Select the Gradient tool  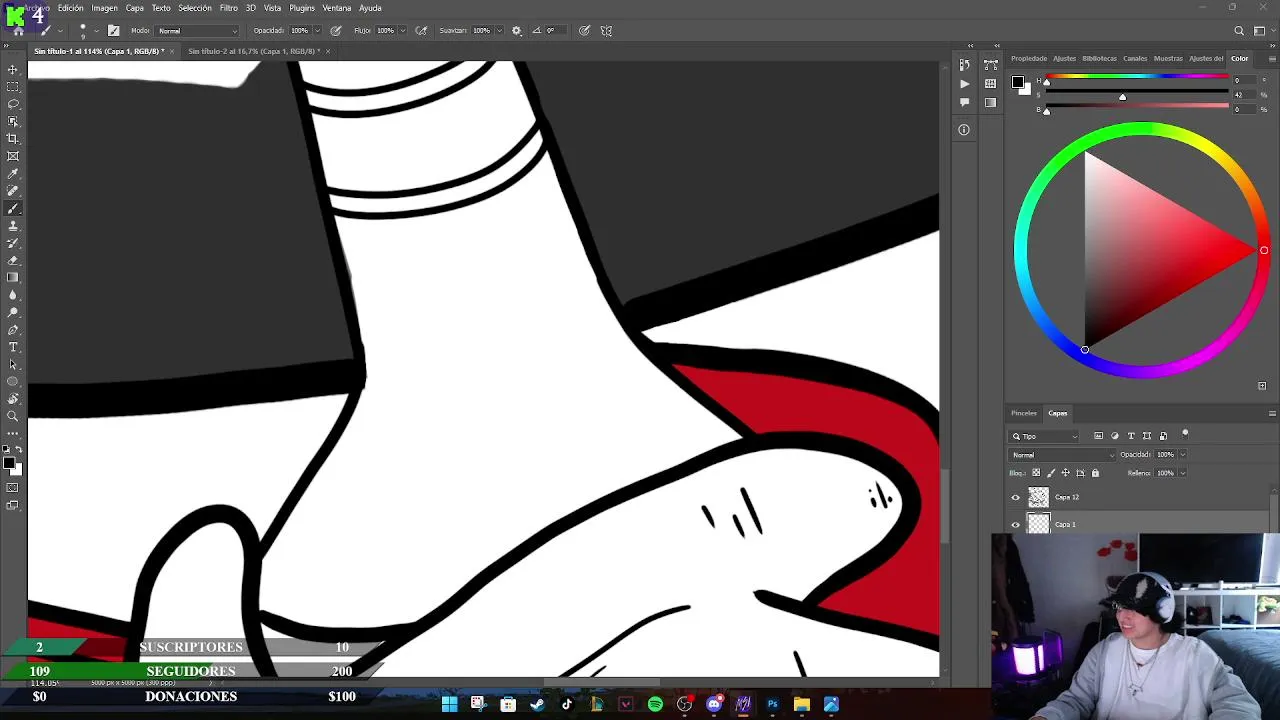[x=13, y=278]
